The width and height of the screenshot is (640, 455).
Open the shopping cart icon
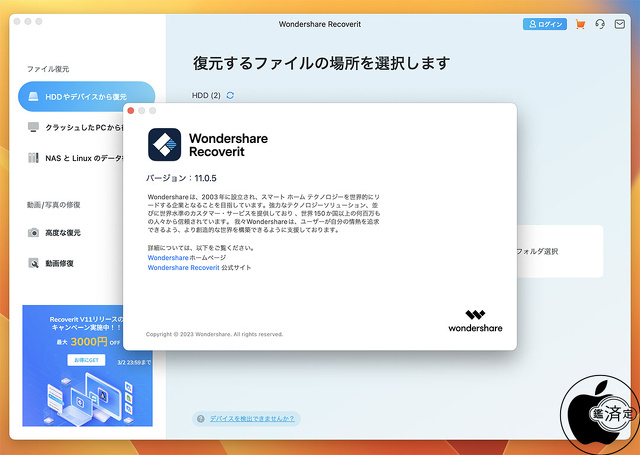[x=580, y=24]
